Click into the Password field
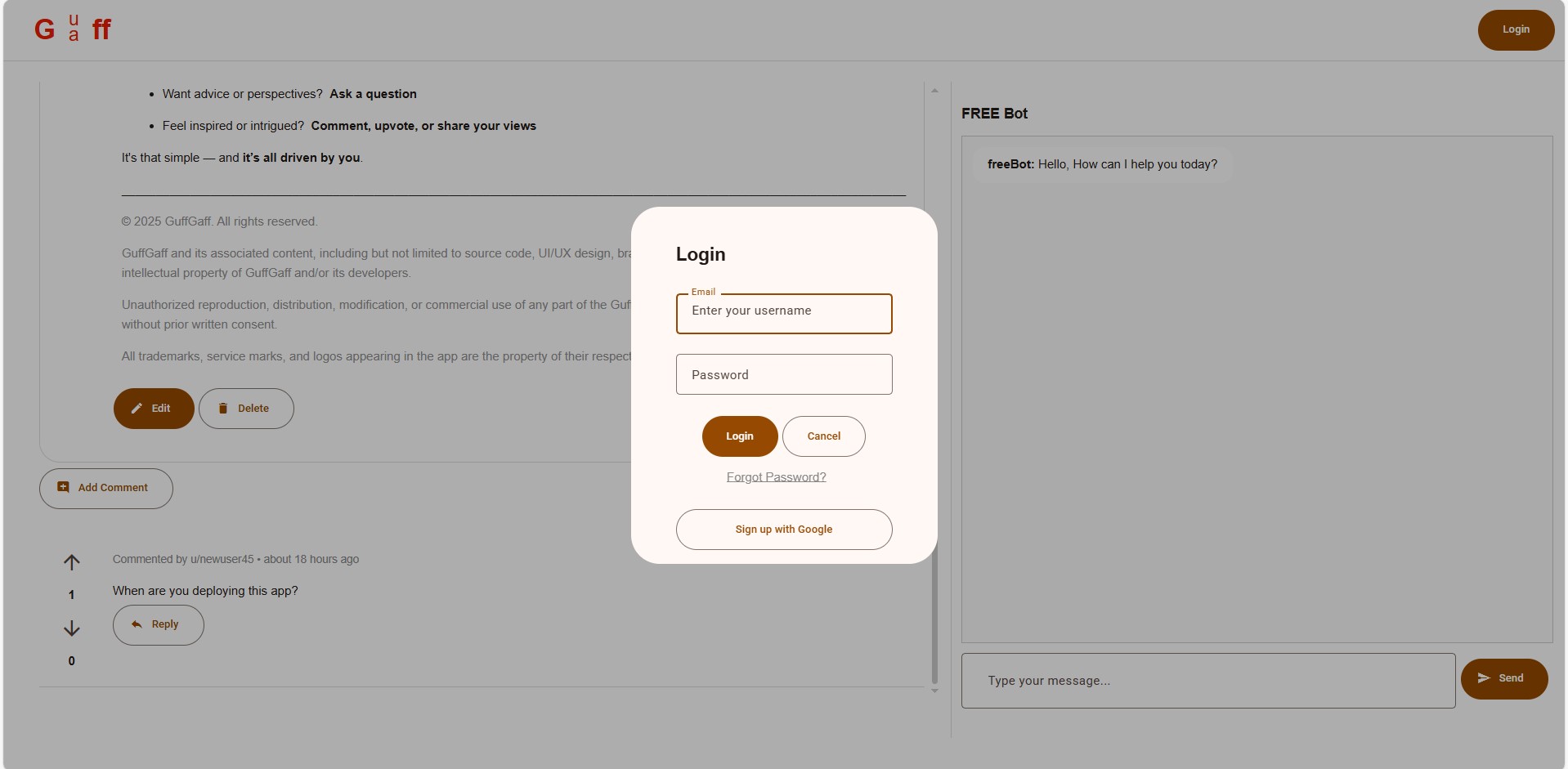 coord(783,374)
